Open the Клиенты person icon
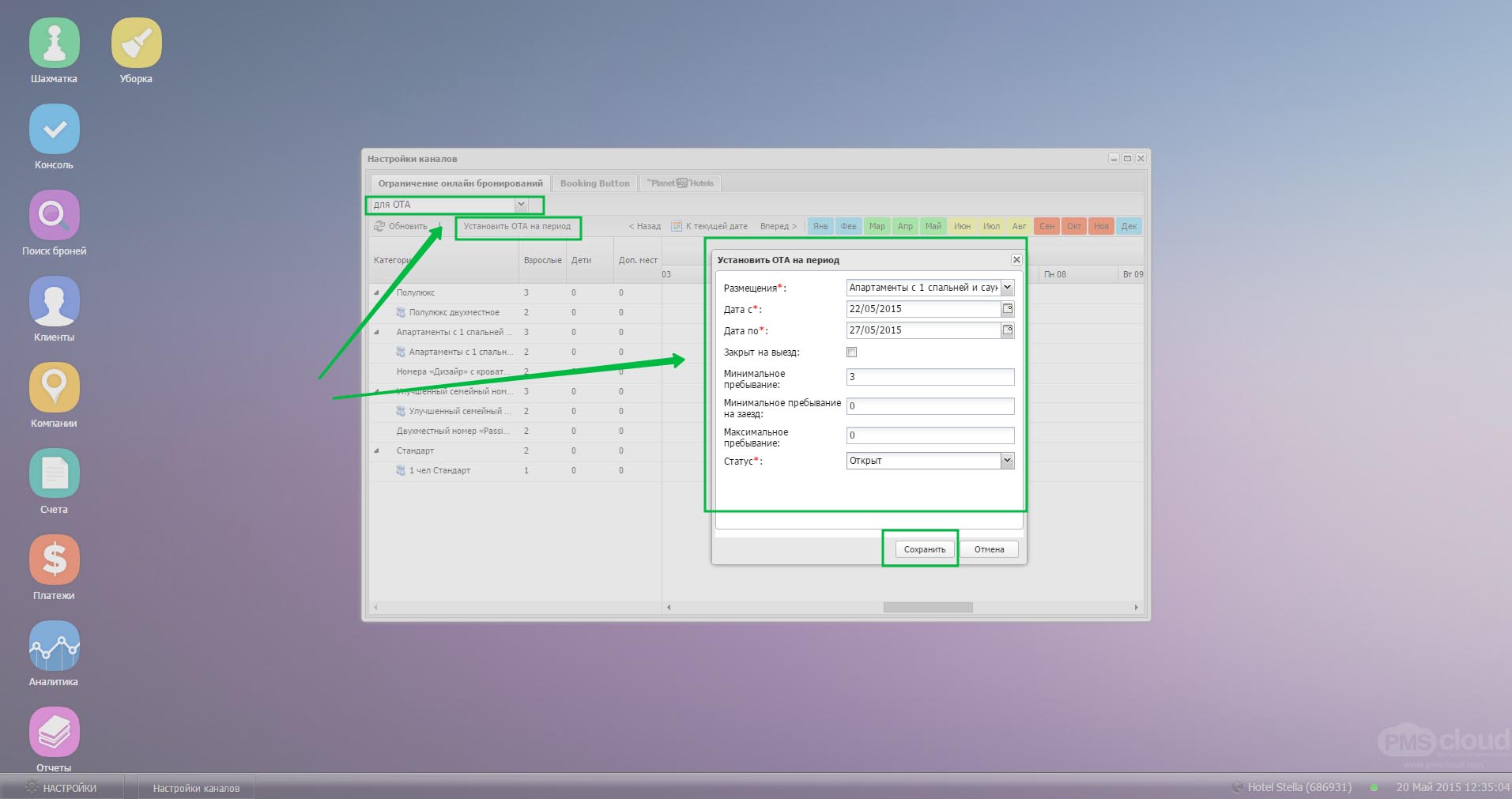This screenshot has height=799, width=1512. [x=54, y=301]
